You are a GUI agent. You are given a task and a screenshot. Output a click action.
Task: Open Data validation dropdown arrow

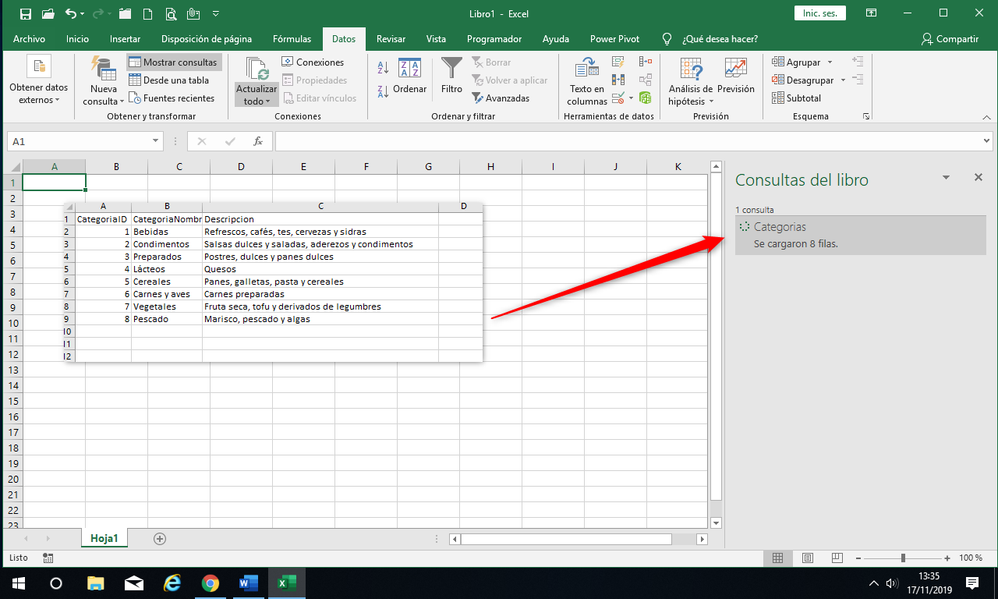(631, 98)
